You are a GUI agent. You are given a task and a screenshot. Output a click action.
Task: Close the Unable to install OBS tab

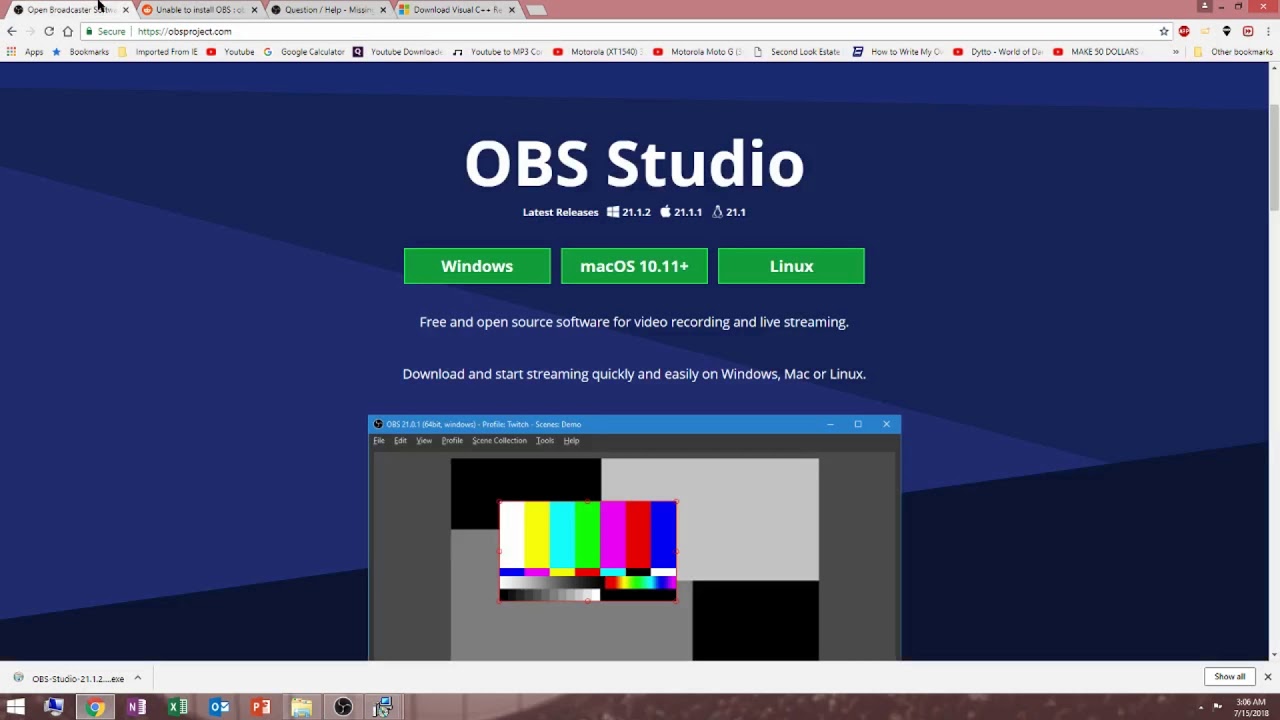pos(254,10)
